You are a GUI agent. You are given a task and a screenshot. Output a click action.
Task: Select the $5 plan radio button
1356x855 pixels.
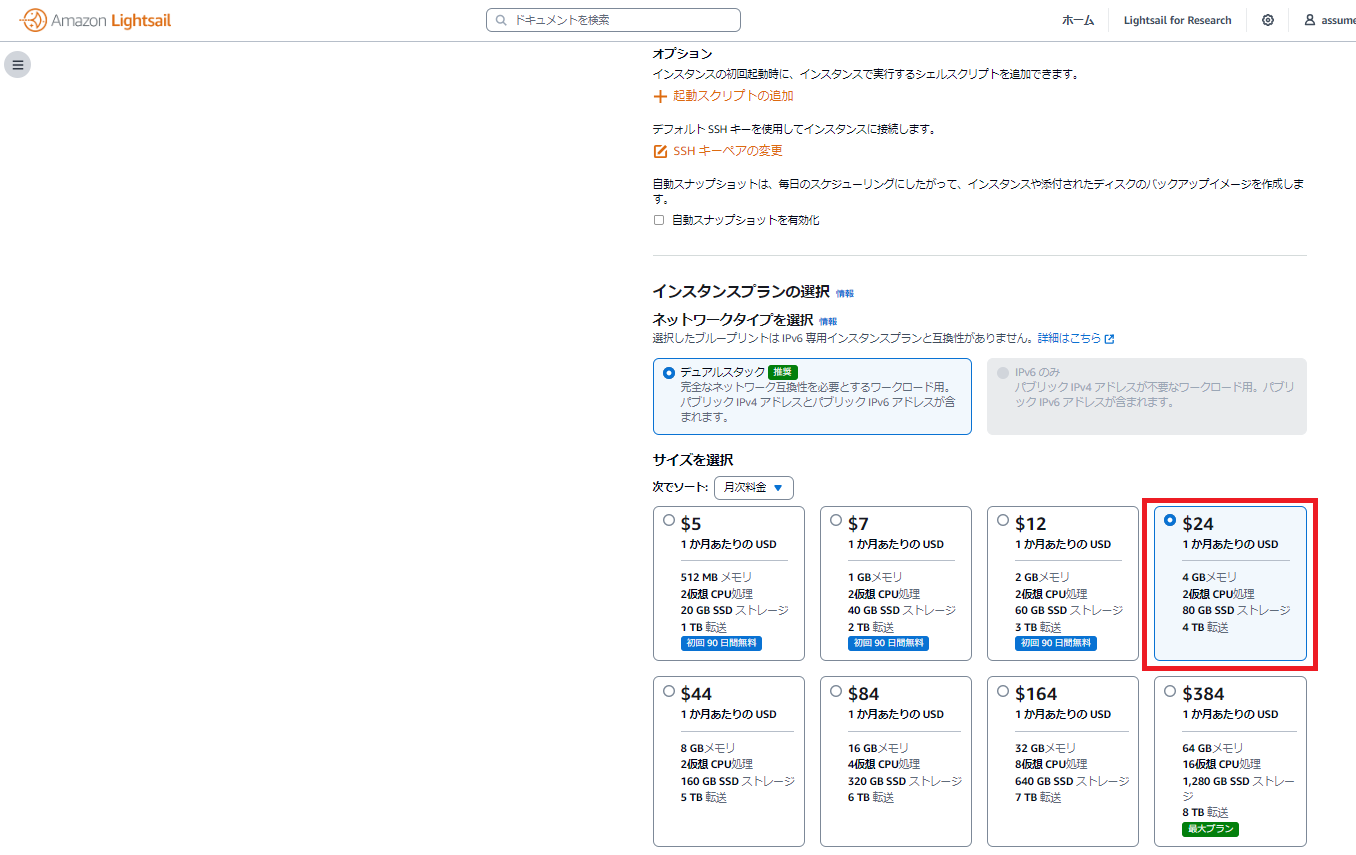[669, 520]
